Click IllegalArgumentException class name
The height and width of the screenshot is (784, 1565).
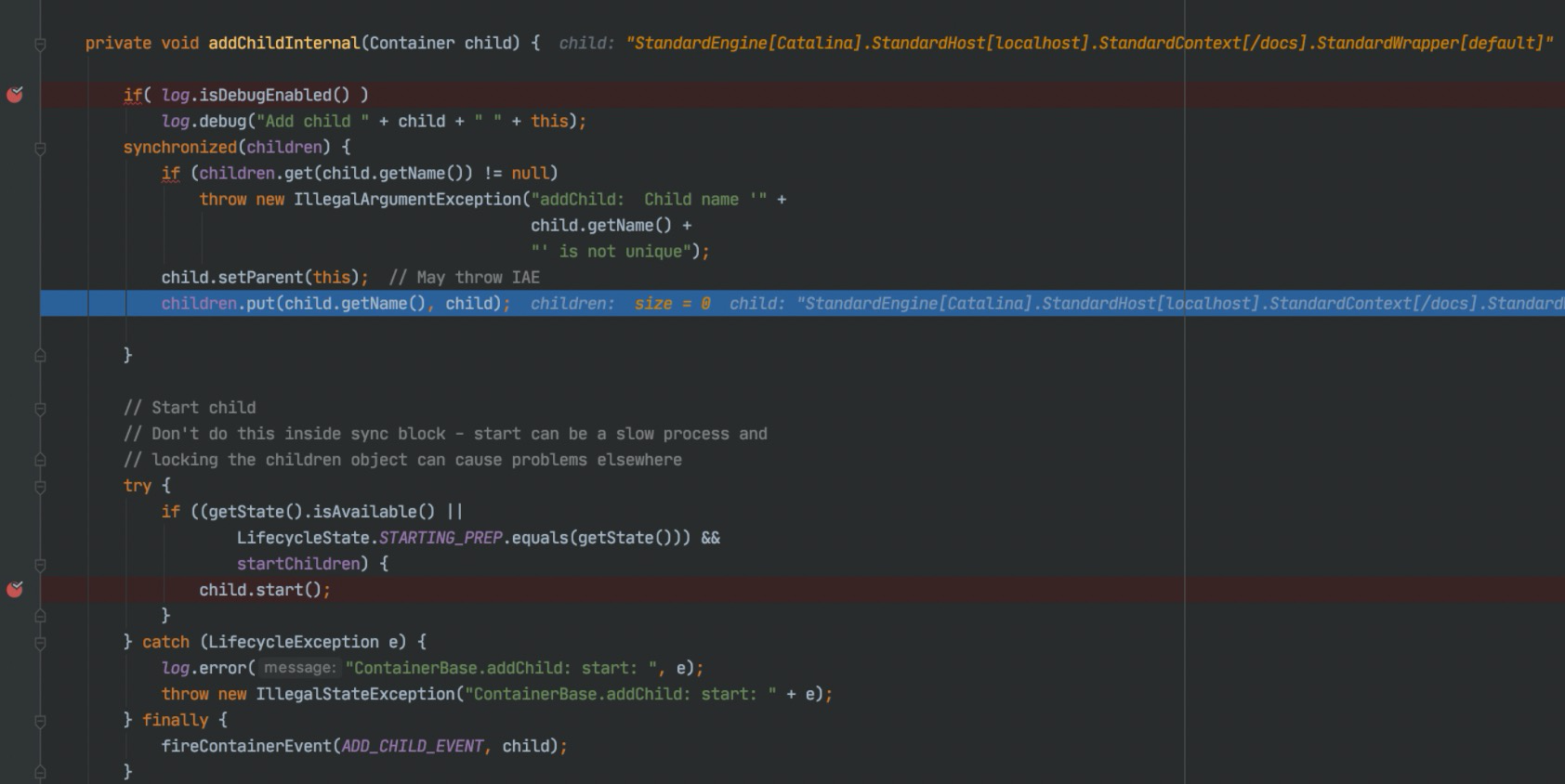click(x=408, y=199)
